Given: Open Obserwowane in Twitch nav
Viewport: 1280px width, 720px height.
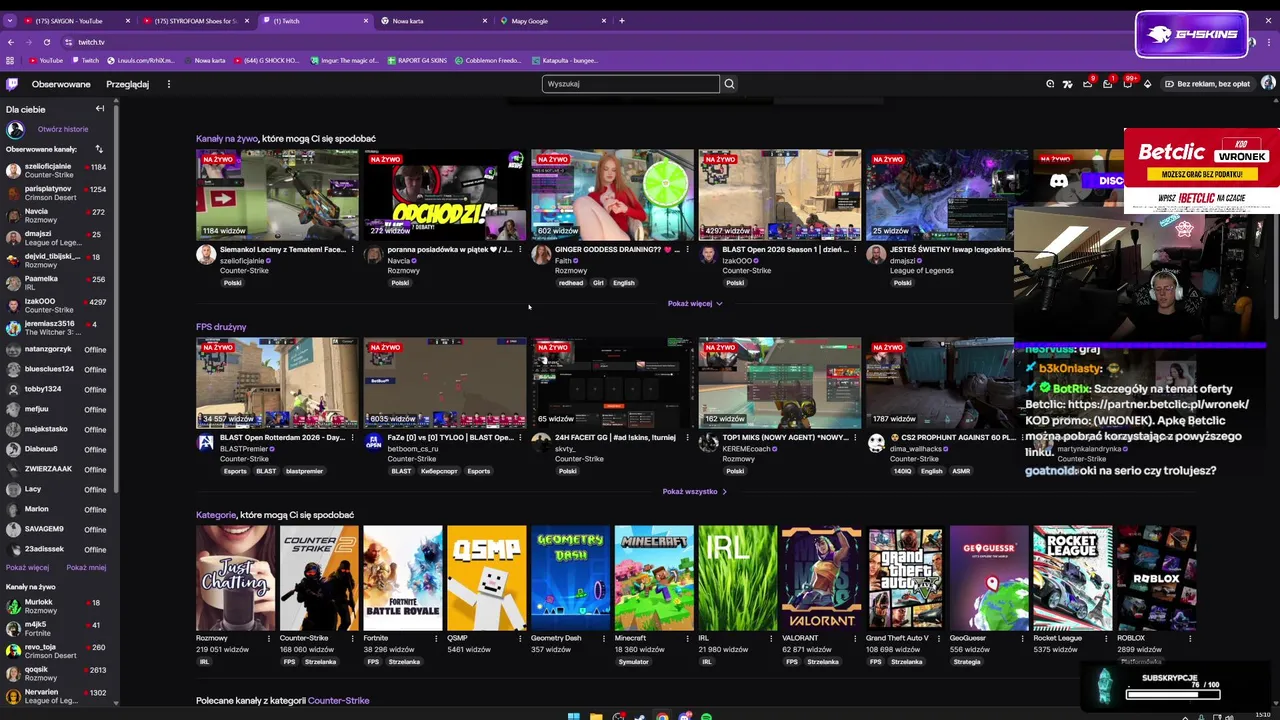Looking at the screenshot, I should [61, 84].
